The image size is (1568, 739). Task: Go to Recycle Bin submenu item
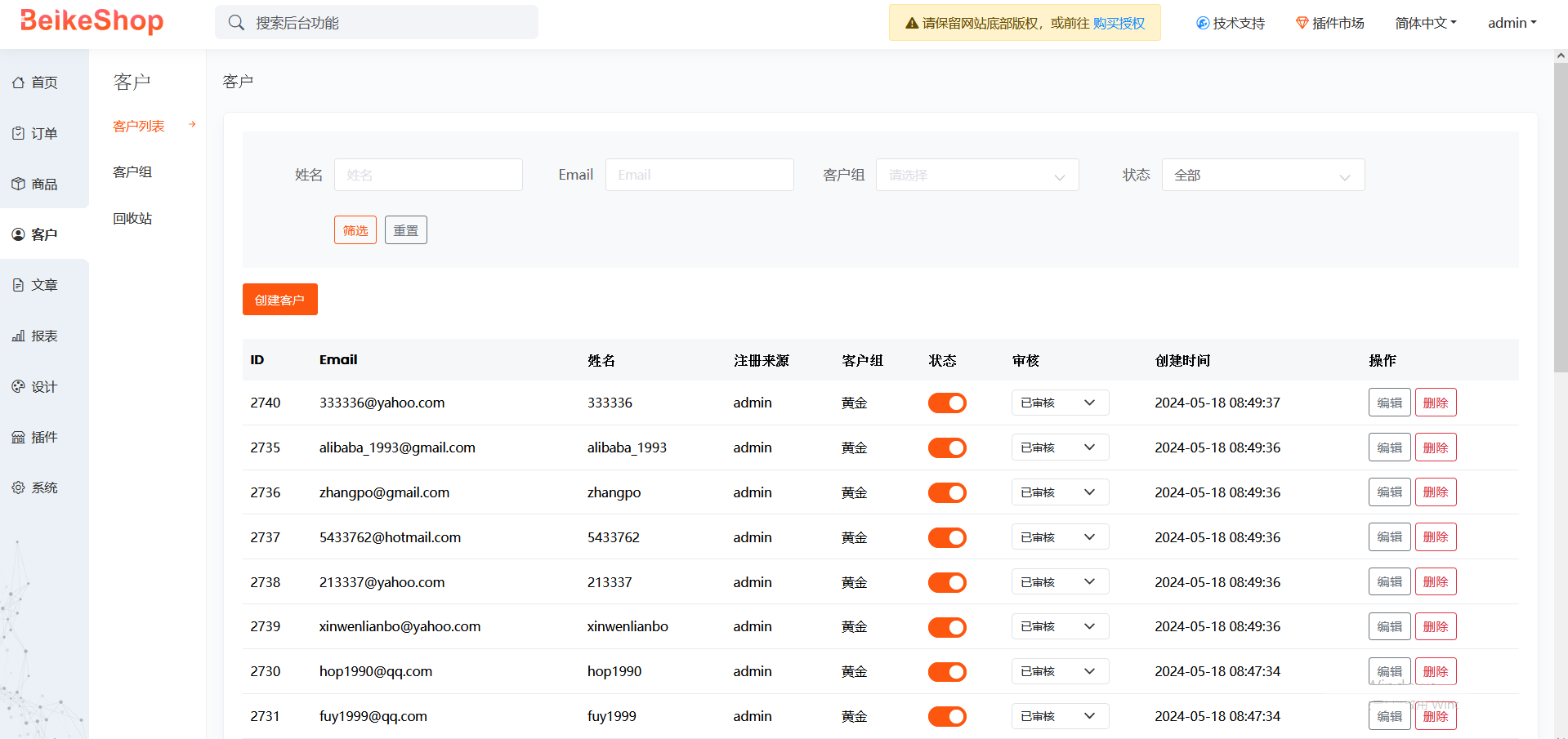132,218
